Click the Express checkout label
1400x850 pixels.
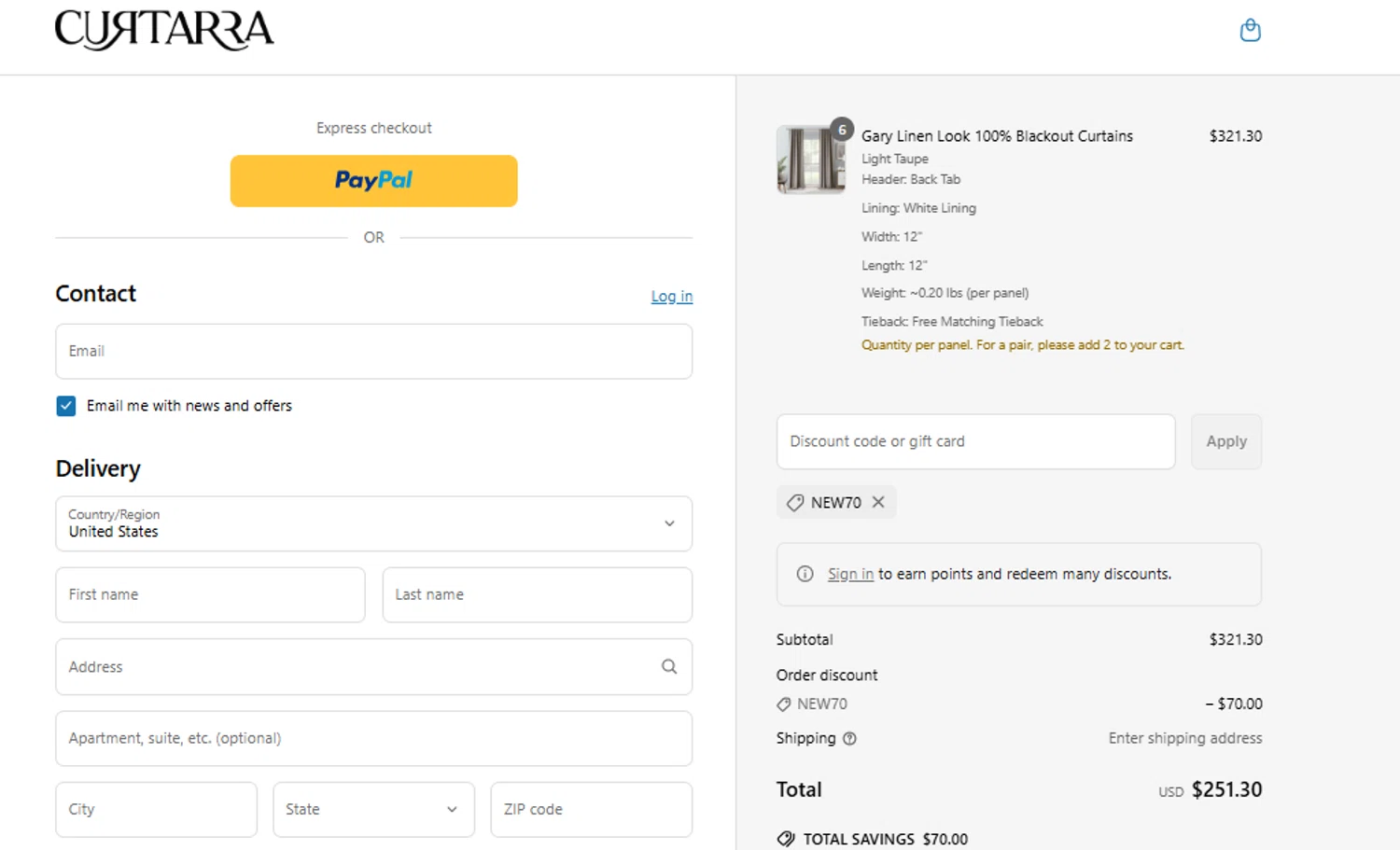coord(373,128)
